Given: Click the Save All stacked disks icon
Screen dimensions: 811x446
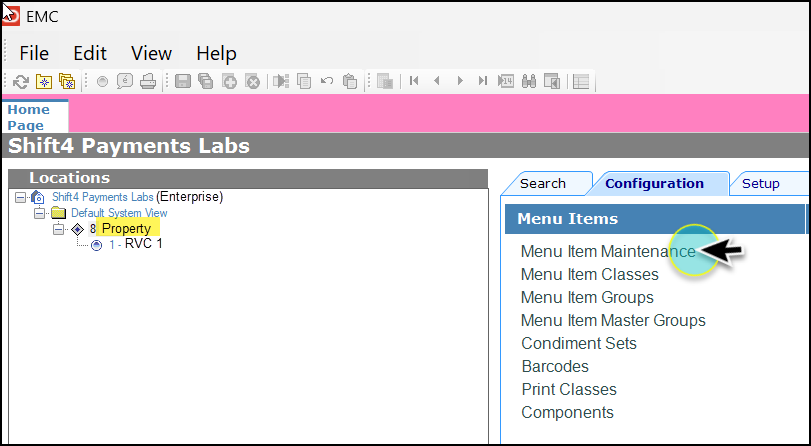Looking at the screenshot, I should click(206, 81).
